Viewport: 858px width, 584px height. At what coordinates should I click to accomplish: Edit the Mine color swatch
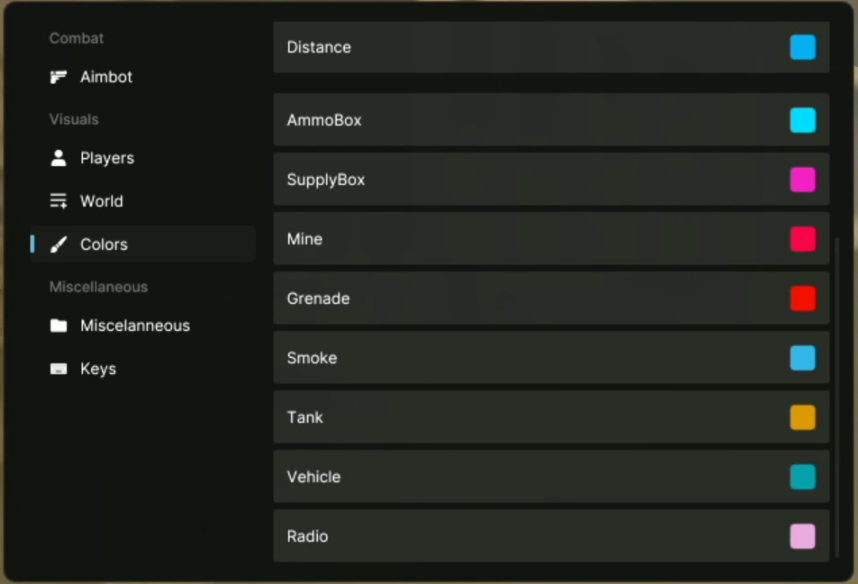802,239
